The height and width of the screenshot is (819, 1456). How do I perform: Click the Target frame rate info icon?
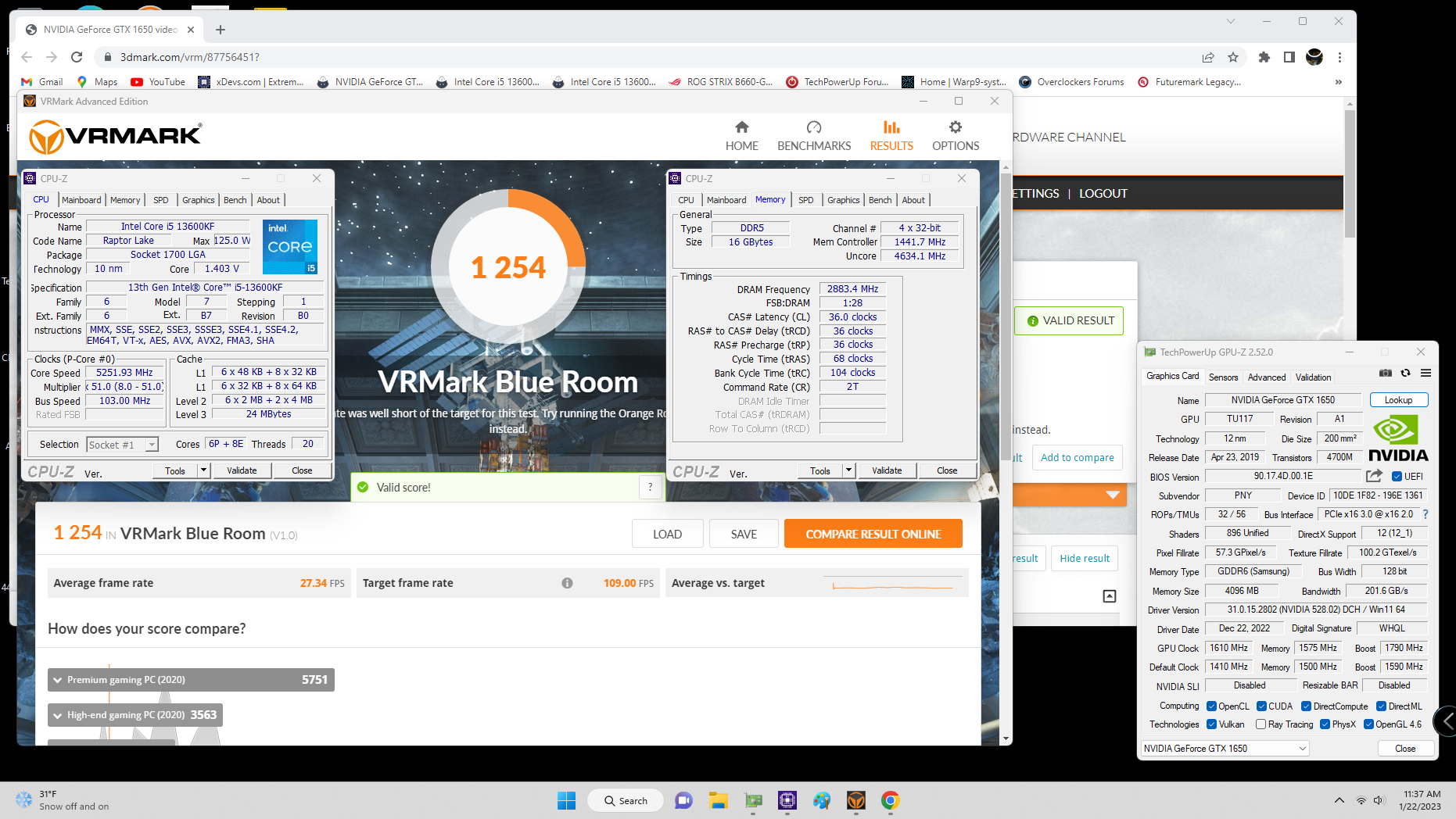pyautogui.click(x=567, y=583)
